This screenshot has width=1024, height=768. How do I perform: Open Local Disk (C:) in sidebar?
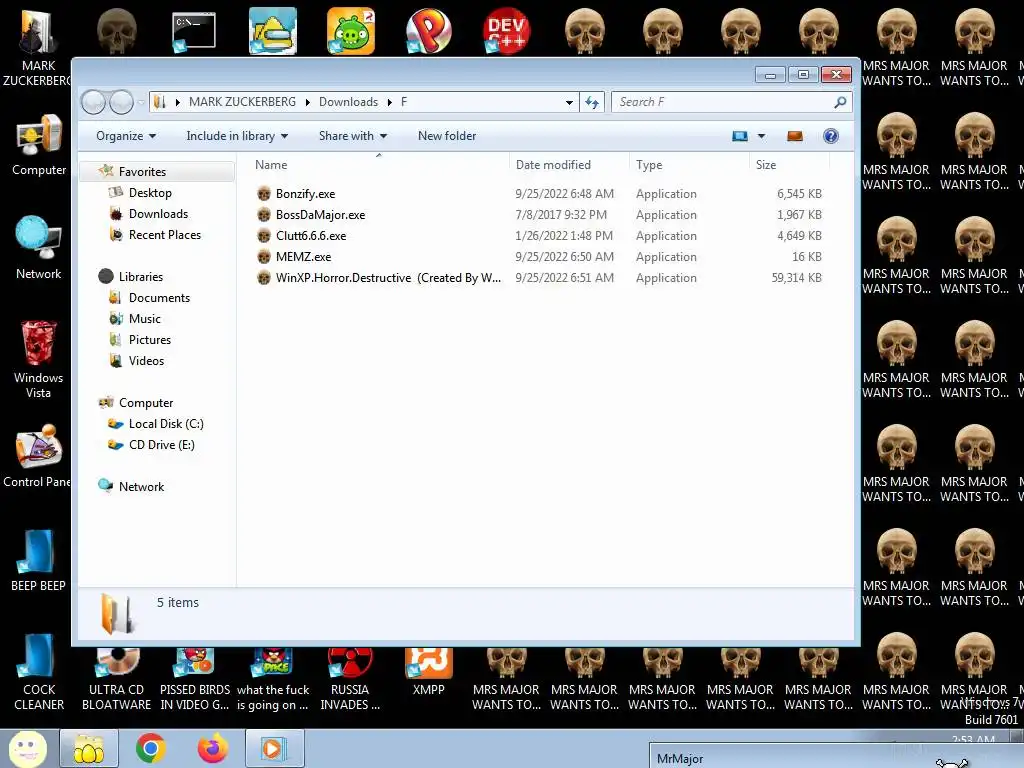coord(166,424)
